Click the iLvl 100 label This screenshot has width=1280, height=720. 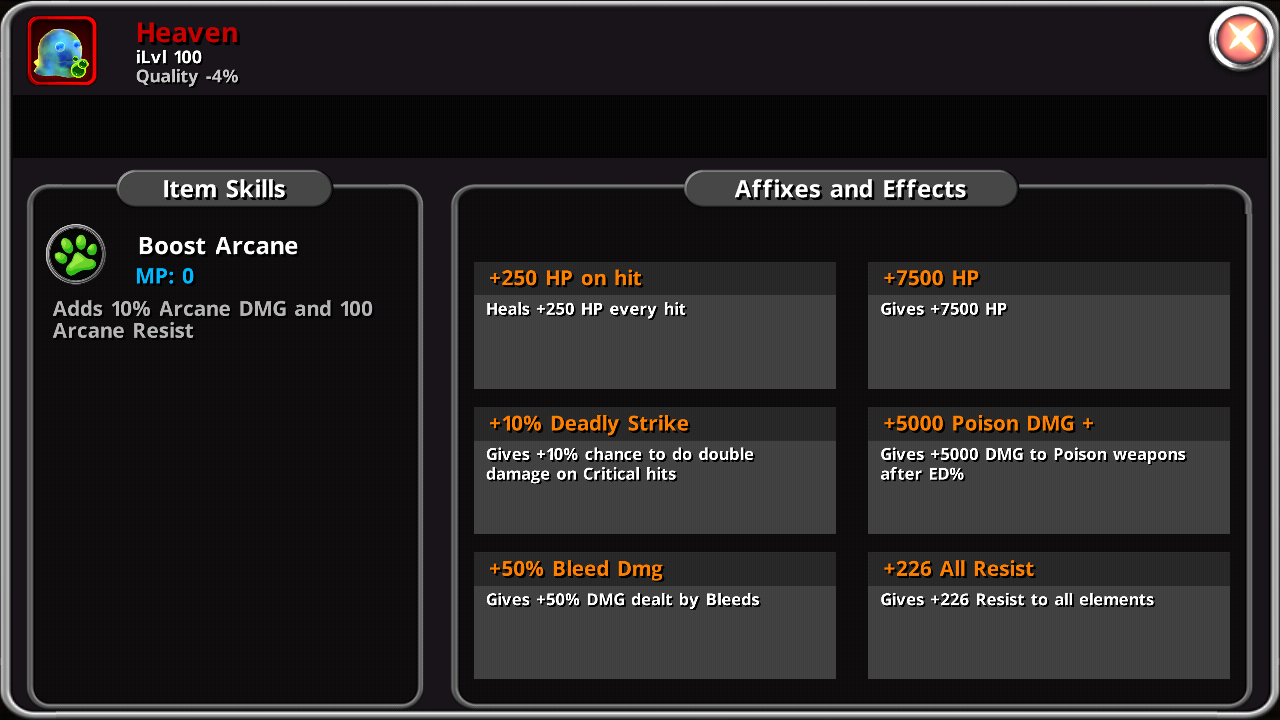point(169,57)
